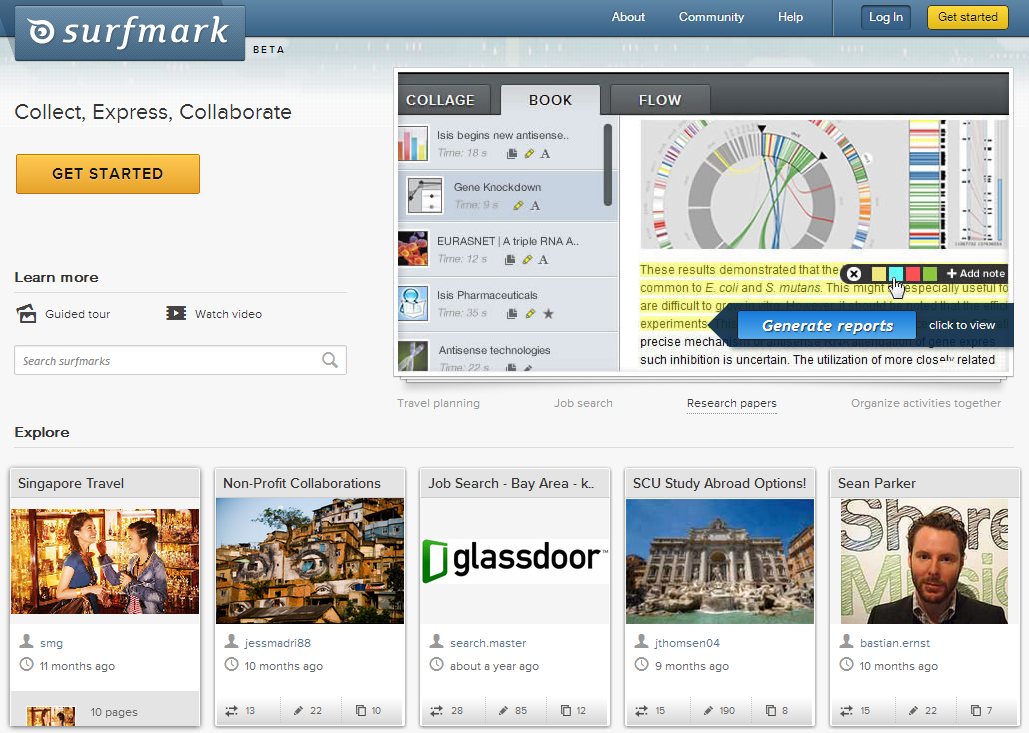The width and height of the screenshot is (1029, 733).
Task: Show Organize activities together demo
Action: [x=926, y=403]
